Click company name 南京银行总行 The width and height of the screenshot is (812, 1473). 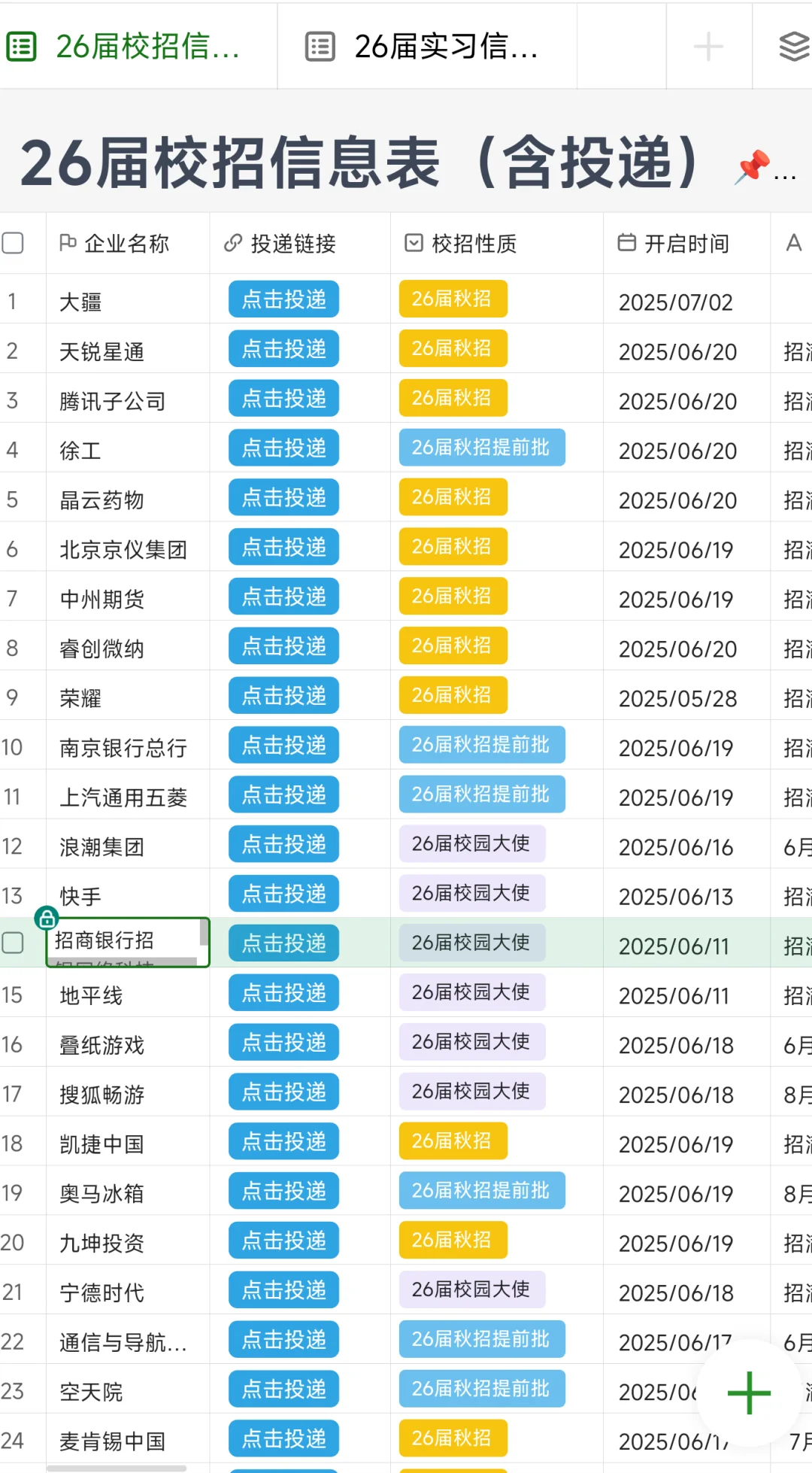tap(123, 748)
